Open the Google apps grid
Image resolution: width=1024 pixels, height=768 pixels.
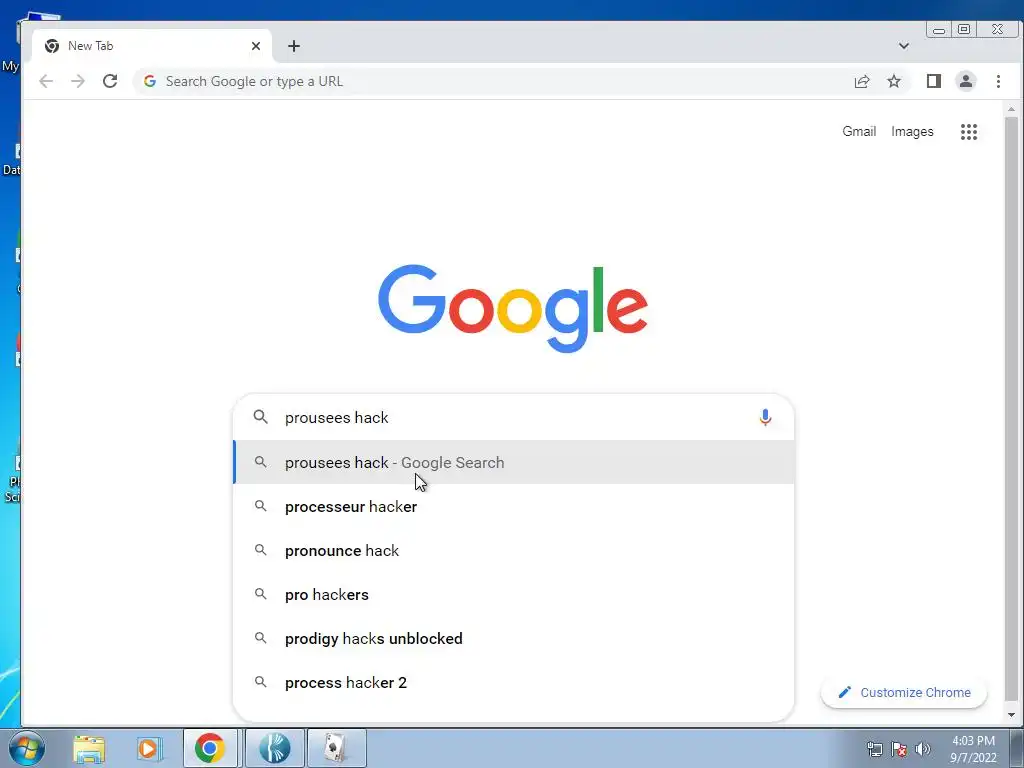tap(969, 132)
